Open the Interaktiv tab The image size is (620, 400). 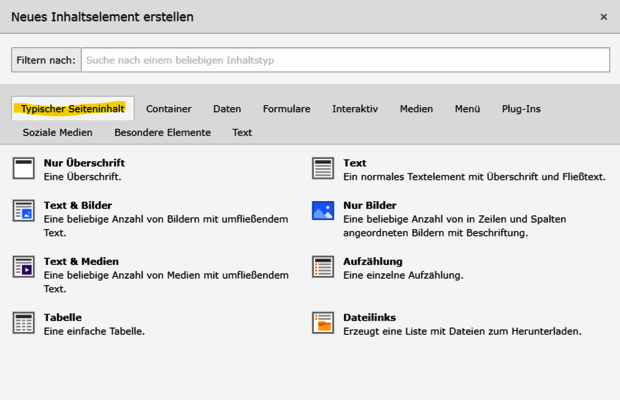tap(355, 108)
